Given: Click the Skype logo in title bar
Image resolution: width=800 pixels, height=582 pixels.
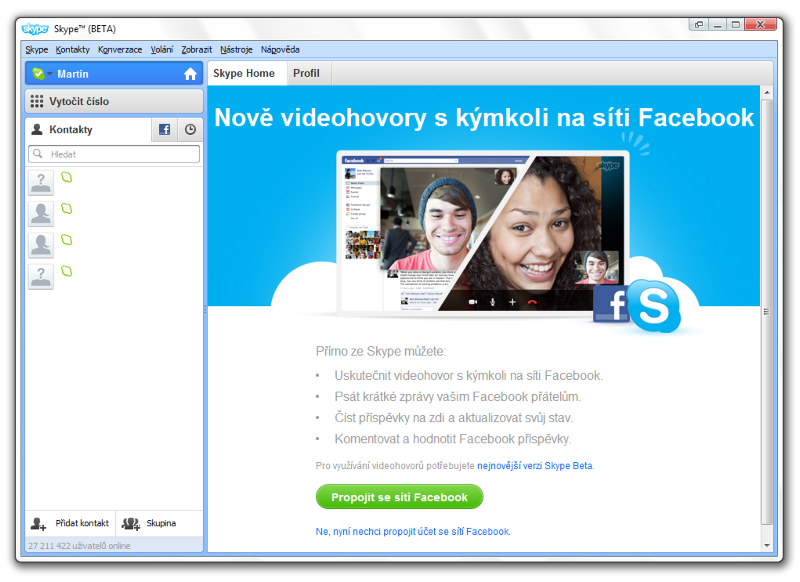Looking at the screenshot, I should (x=35, y=29).
